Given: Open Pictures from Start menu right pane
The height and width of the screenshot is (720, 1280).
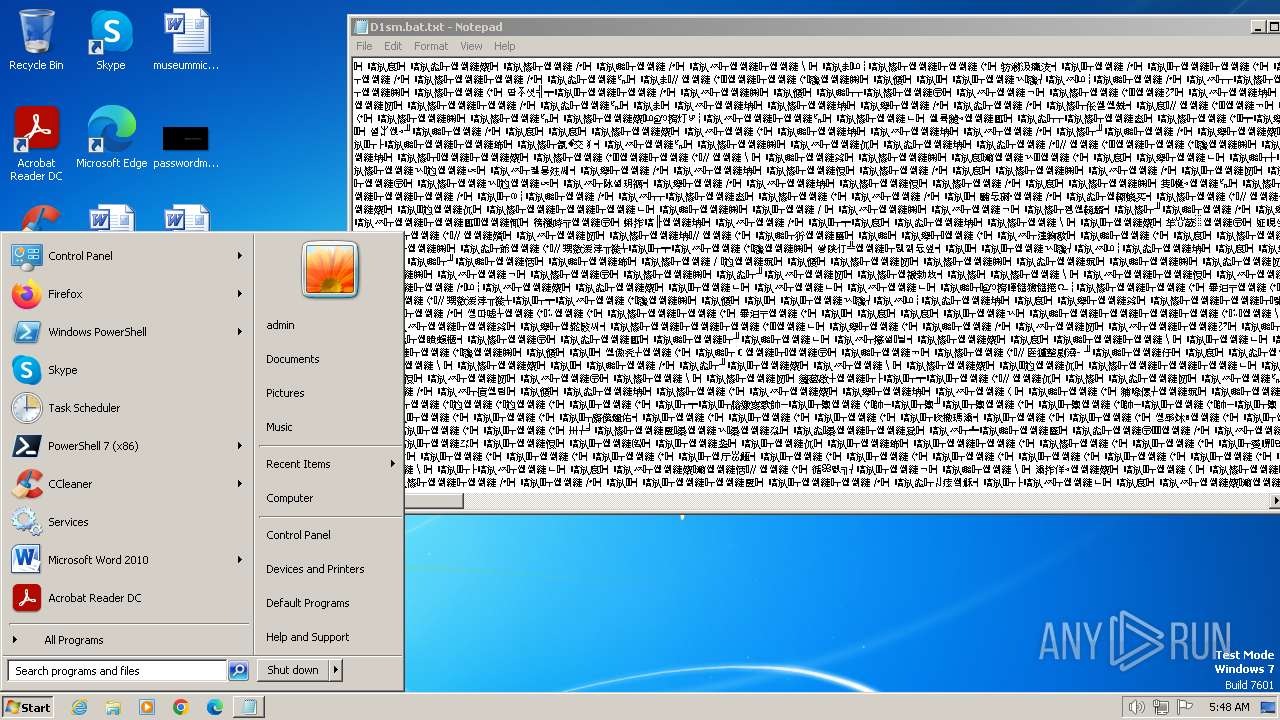Looking at the screenshot, I should [285, 393].
